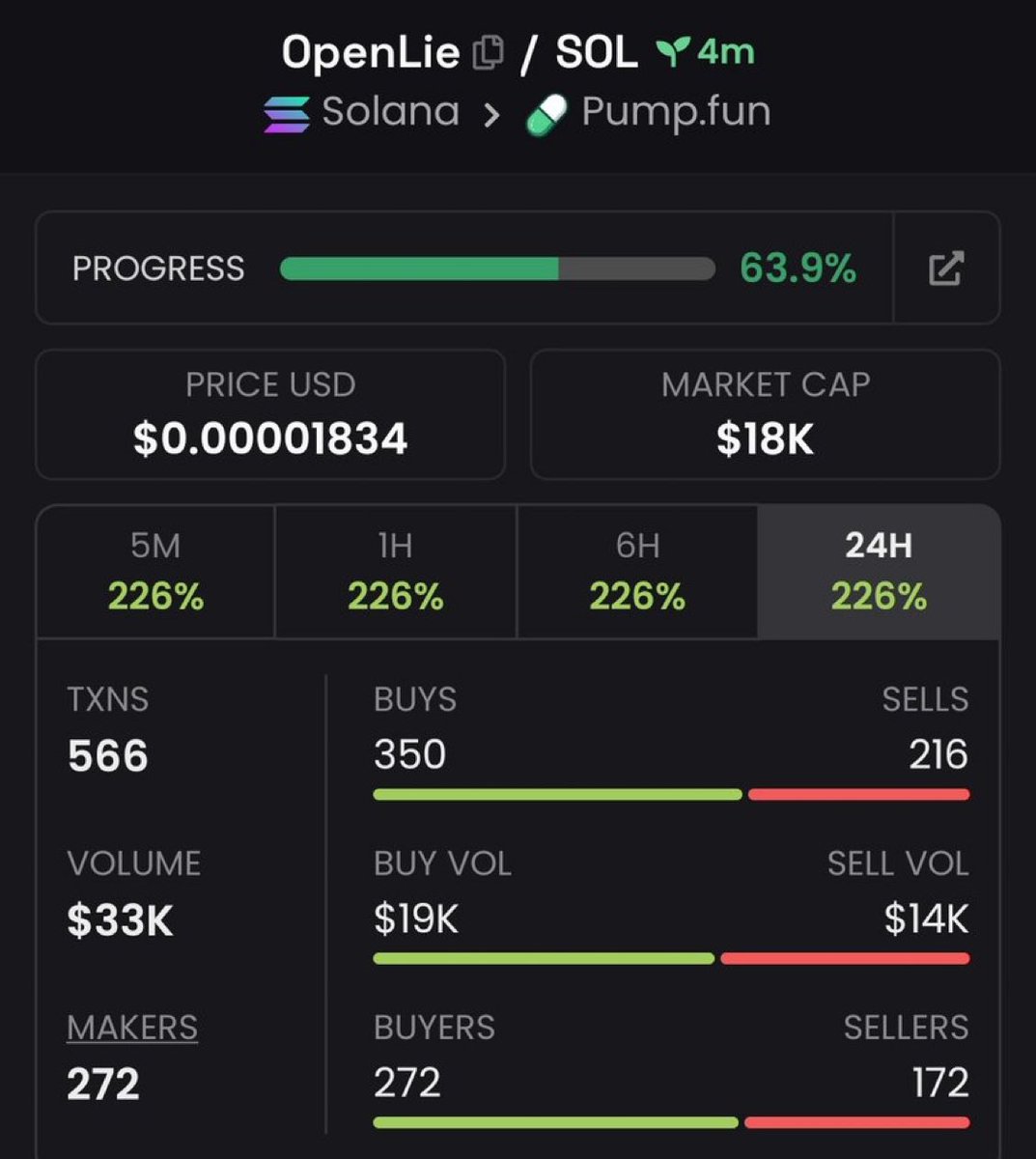Click the Pump.fun text link
1036x1159 pixels.
(676, 112)
